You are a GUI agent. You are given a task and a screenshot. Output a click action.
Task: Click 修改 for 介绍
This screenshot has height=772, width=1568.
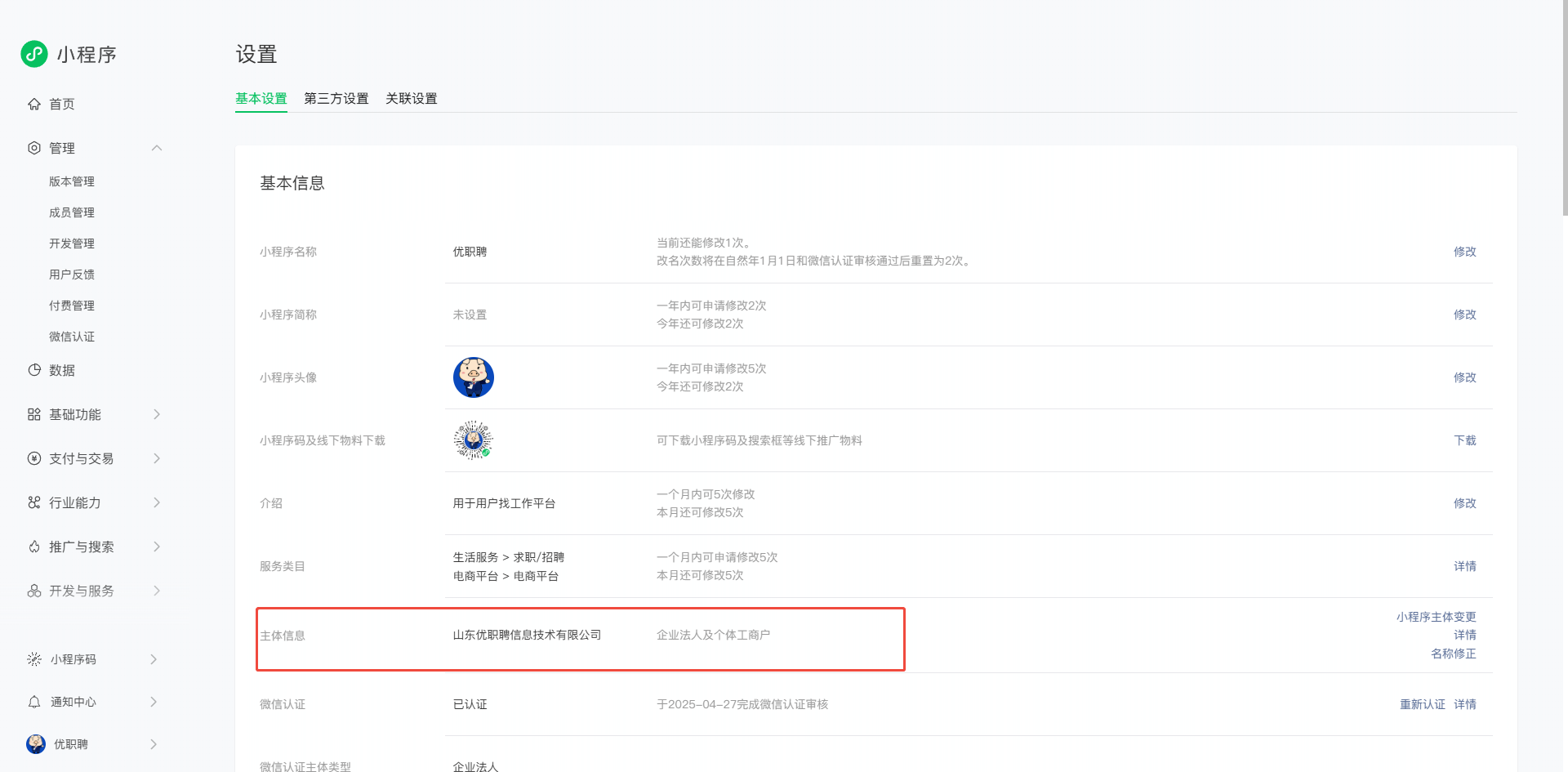pos(1465,503)
